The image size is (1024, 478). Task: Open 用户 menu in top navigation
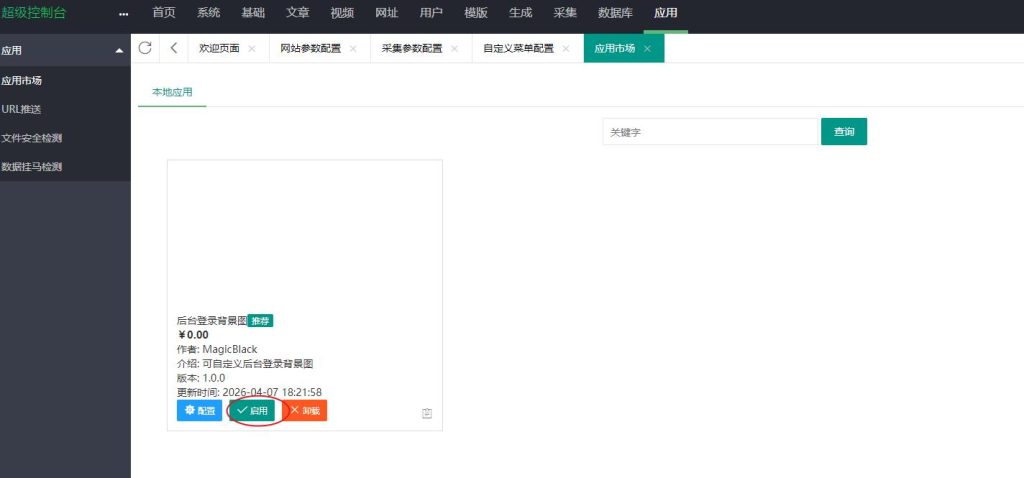point(431,13)
